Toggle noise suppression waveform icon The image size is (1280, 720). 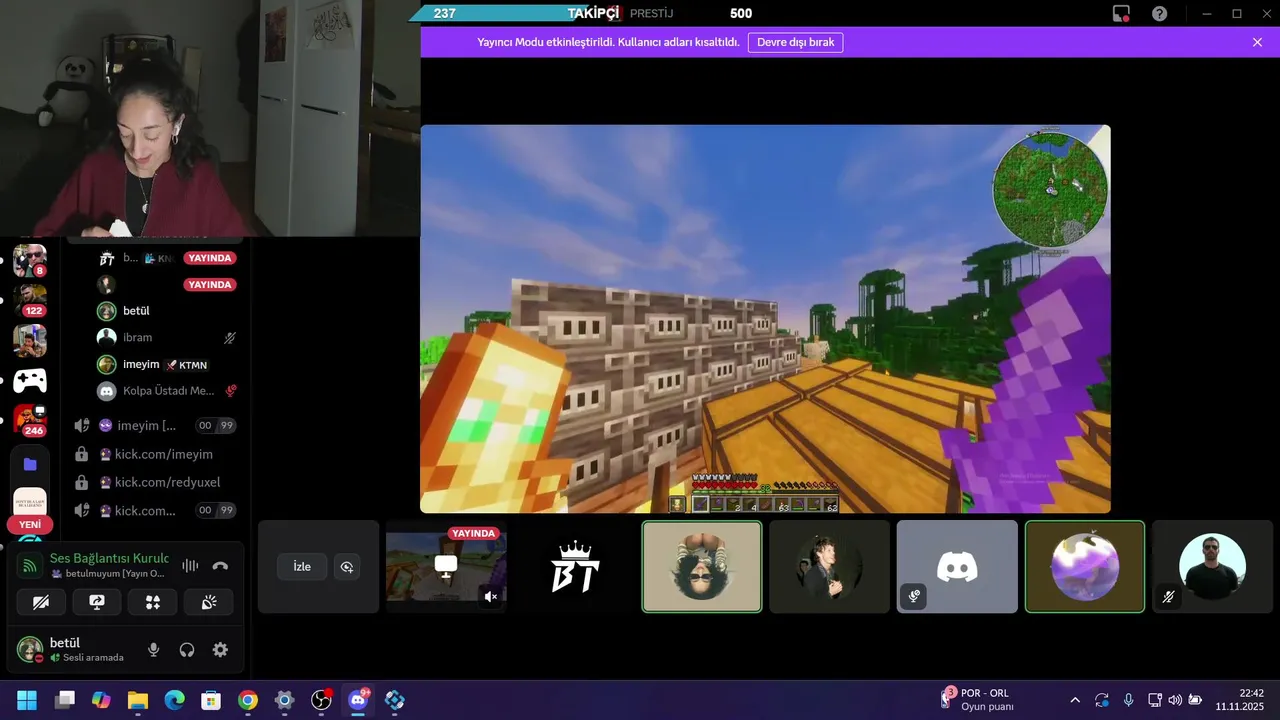(x=189, y=565)
